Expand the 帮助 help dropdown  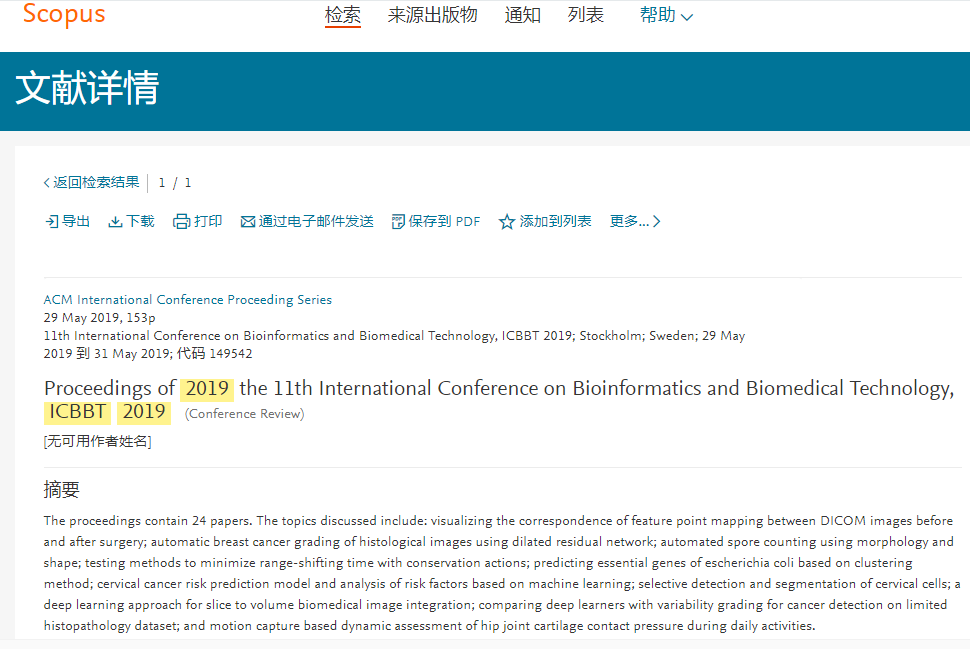point(666,15)
